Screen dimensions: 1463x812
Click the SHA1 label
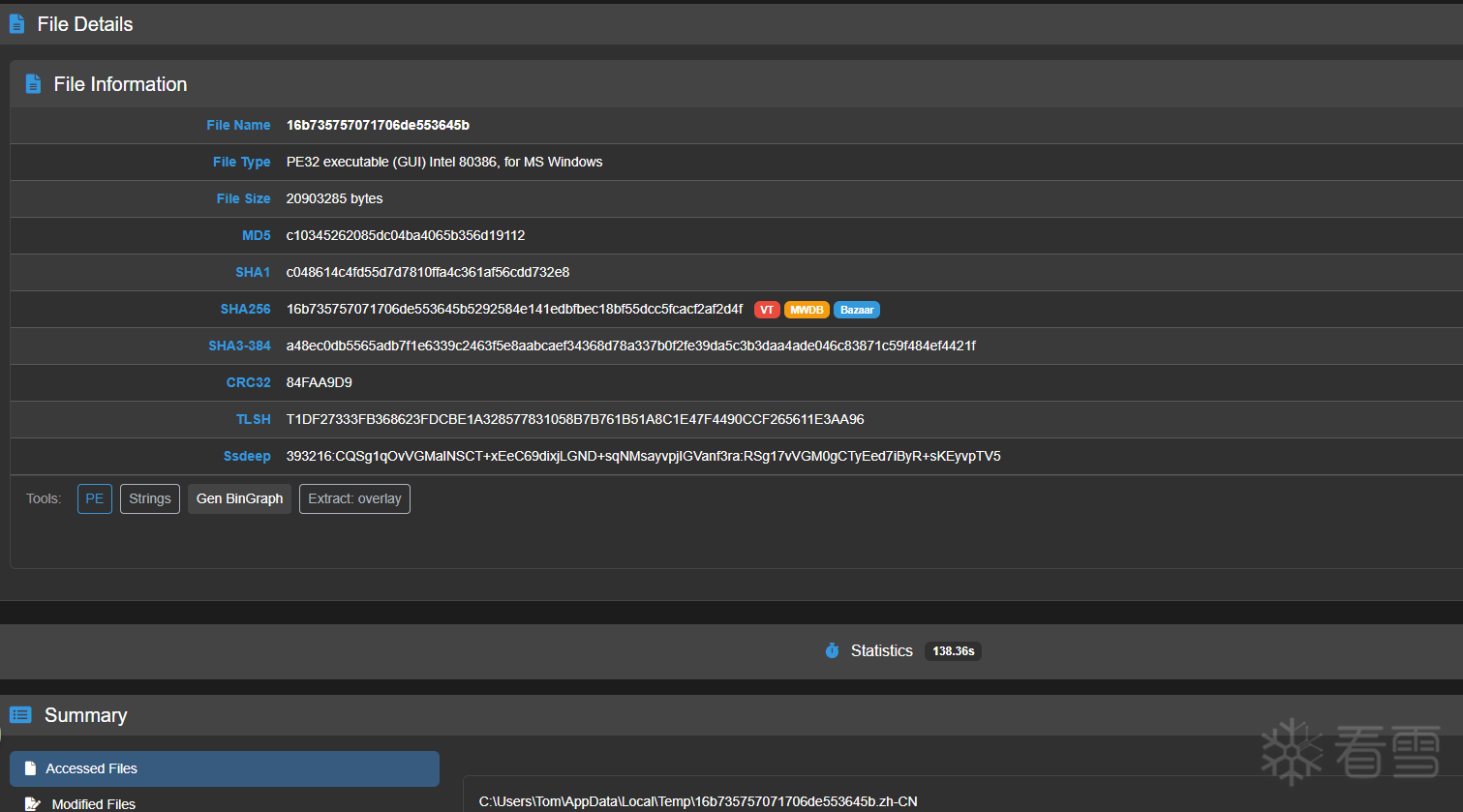tap(253, 272)
